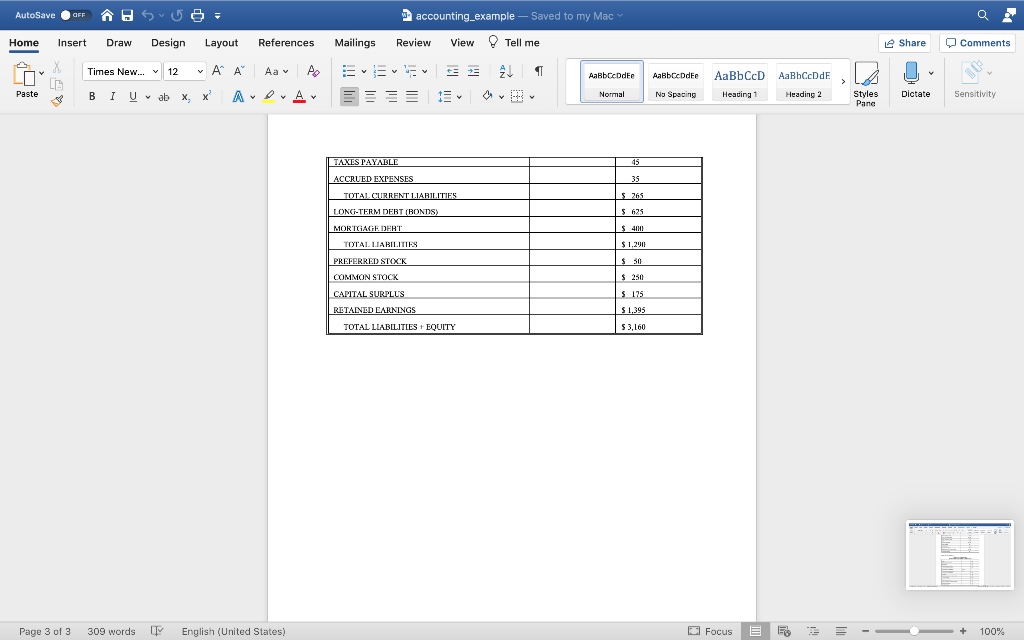1024x640 pixels.
Task: Switch to Draft view
Action: coord(841,631)
